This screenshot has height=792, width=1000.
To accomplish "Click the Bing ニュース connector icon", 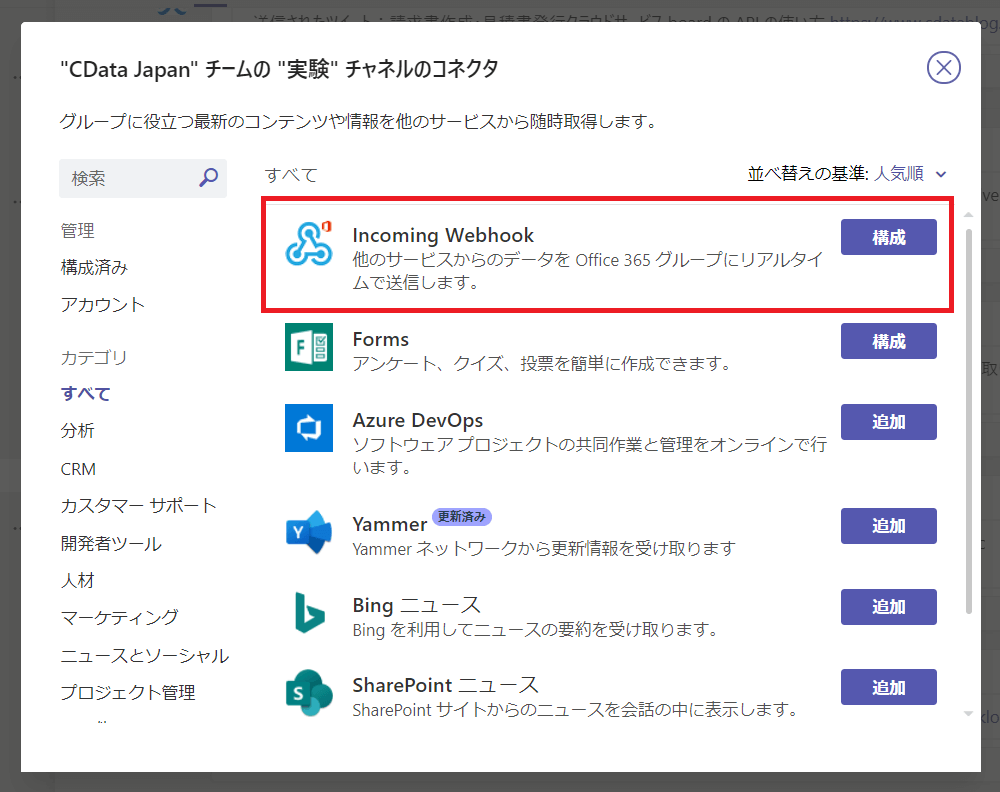I will (x=309, y=613).
